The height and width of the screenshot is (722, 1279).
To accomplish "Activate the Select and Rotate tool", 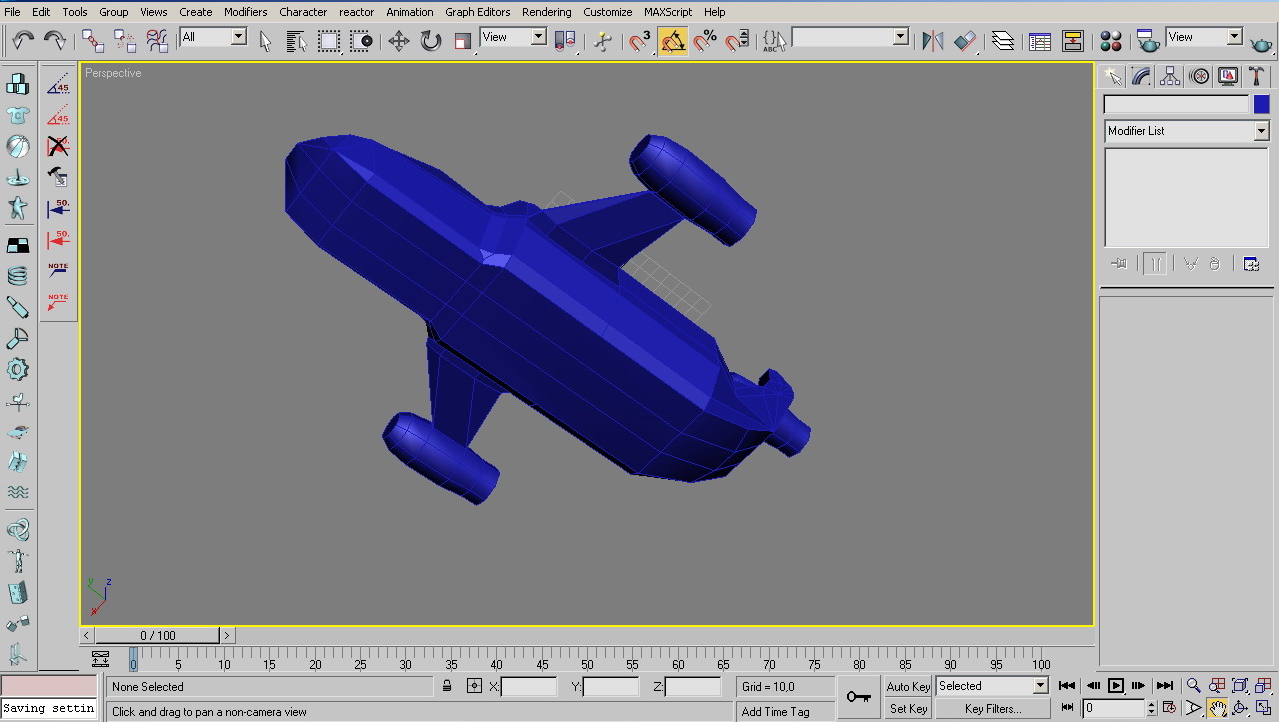I will coord(431,41).
